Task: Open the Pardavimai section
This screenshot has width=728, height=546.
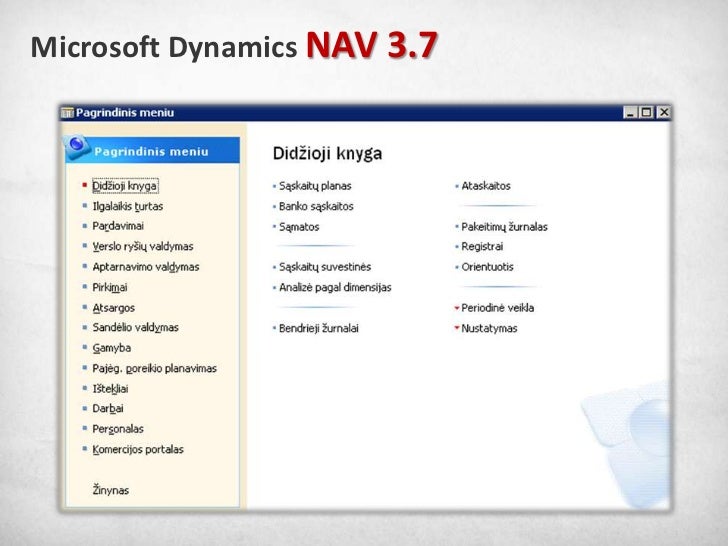Action: coord(118,226)
